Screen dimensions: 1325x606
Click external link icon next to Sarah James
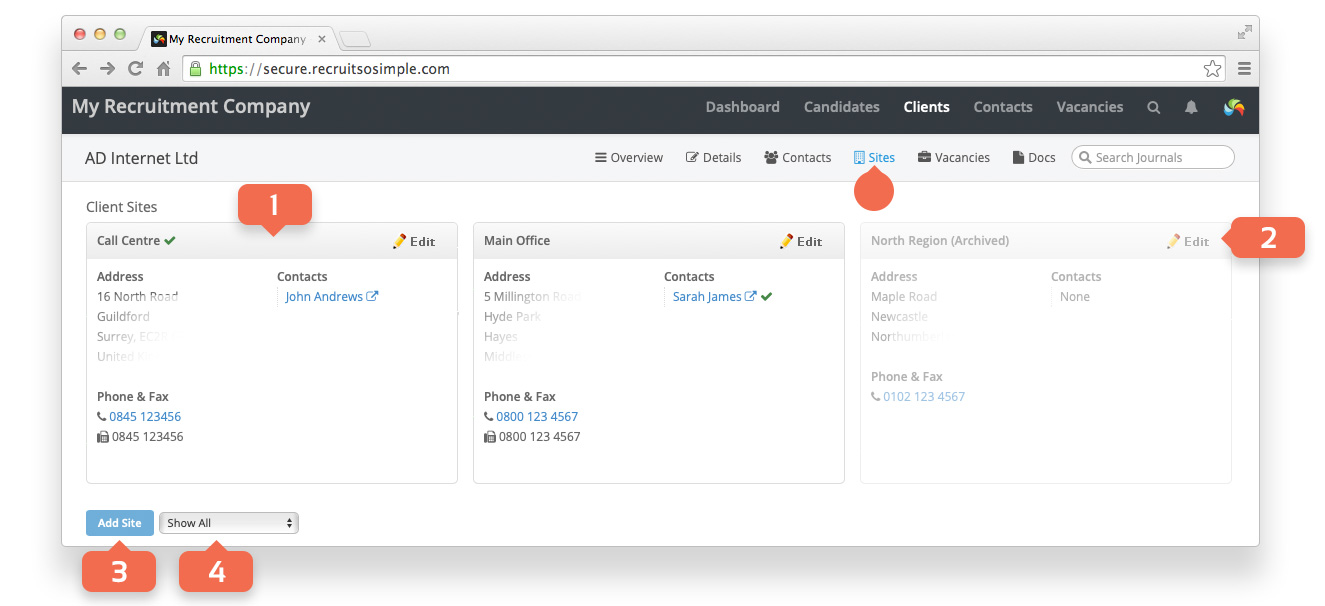pyautogui.click(x=751, y=297)
